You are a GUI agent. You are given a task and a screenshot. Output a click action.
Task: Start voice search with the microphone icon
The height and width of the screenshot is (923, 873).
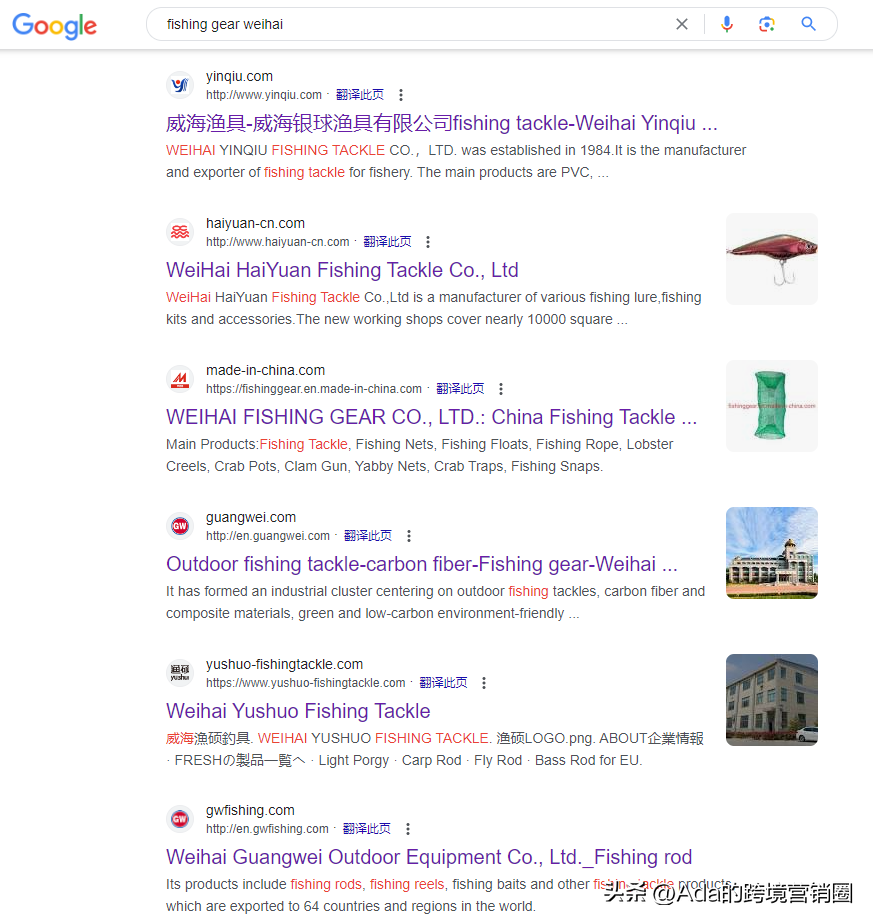(727, 24)
